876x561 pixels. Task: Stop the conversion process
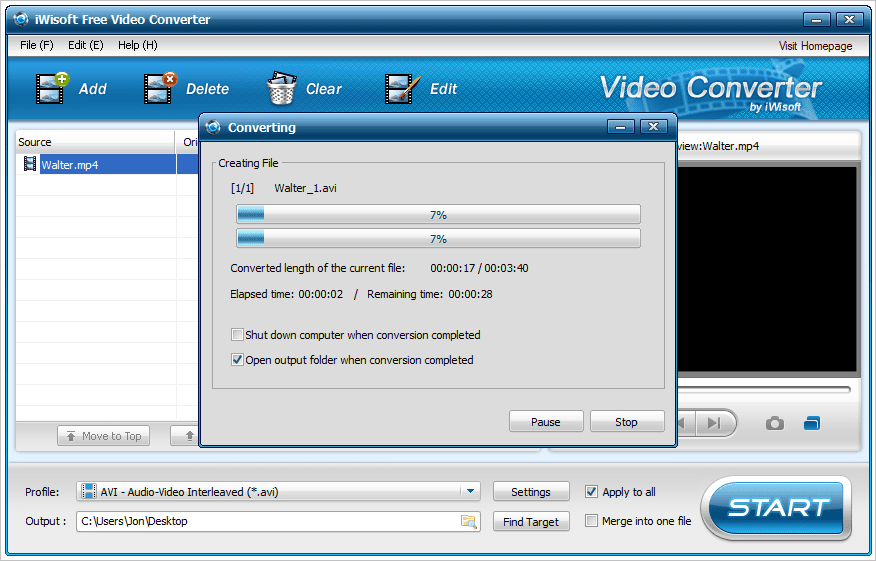(x=626, y=422)
